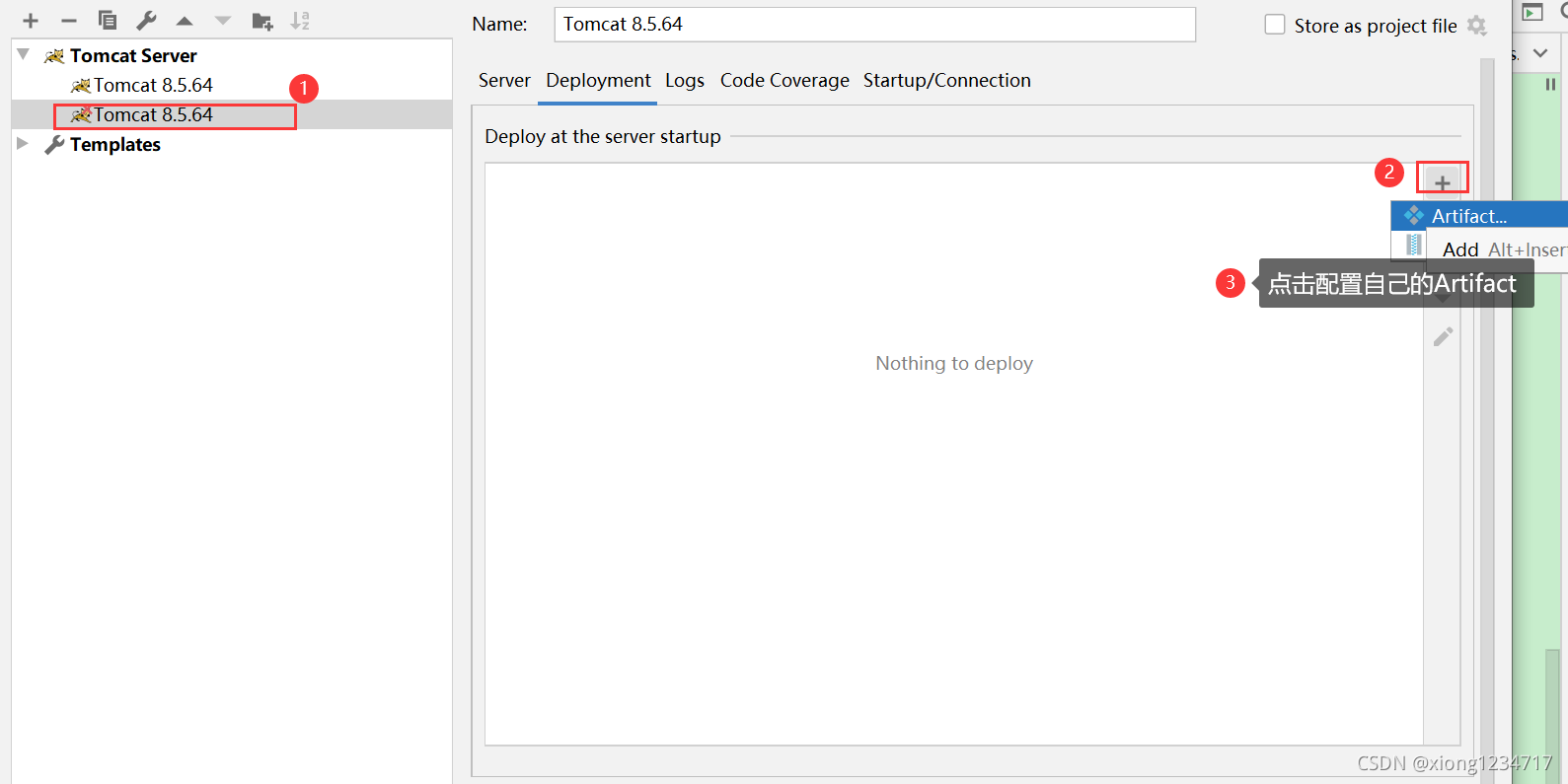Remove the selected configuration
Image resolution: width=1568 pixels, height=784 pixels.
coord(69,21)
